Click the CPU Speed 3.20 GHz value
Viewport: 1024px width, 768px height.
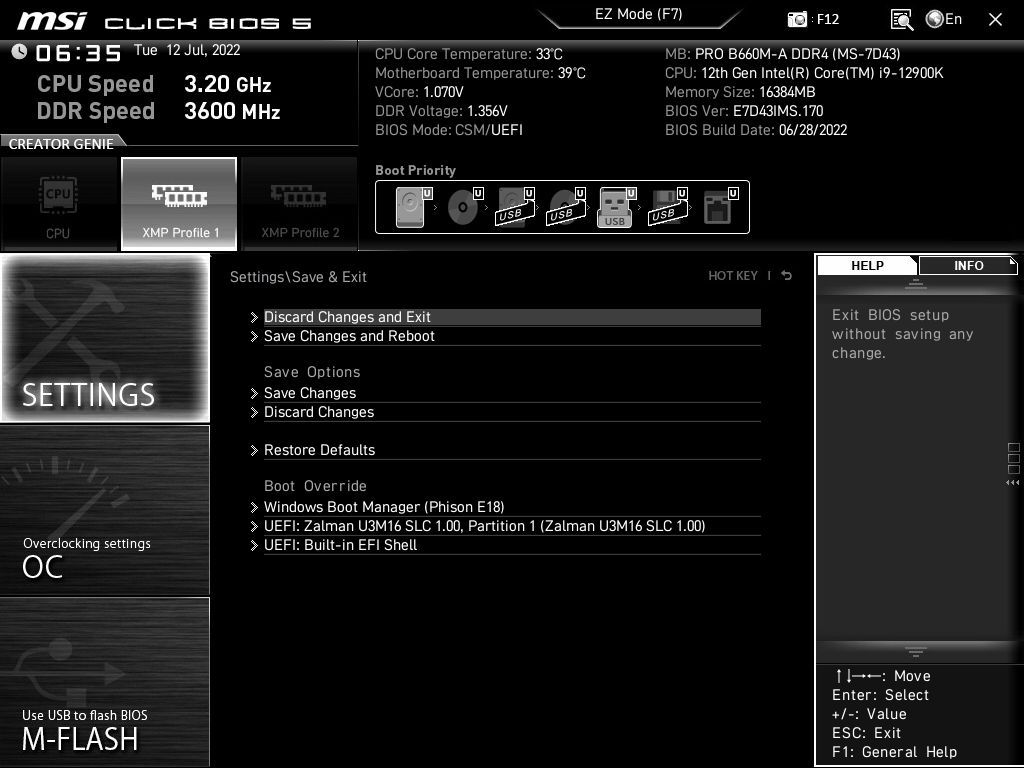coord(227,84)
